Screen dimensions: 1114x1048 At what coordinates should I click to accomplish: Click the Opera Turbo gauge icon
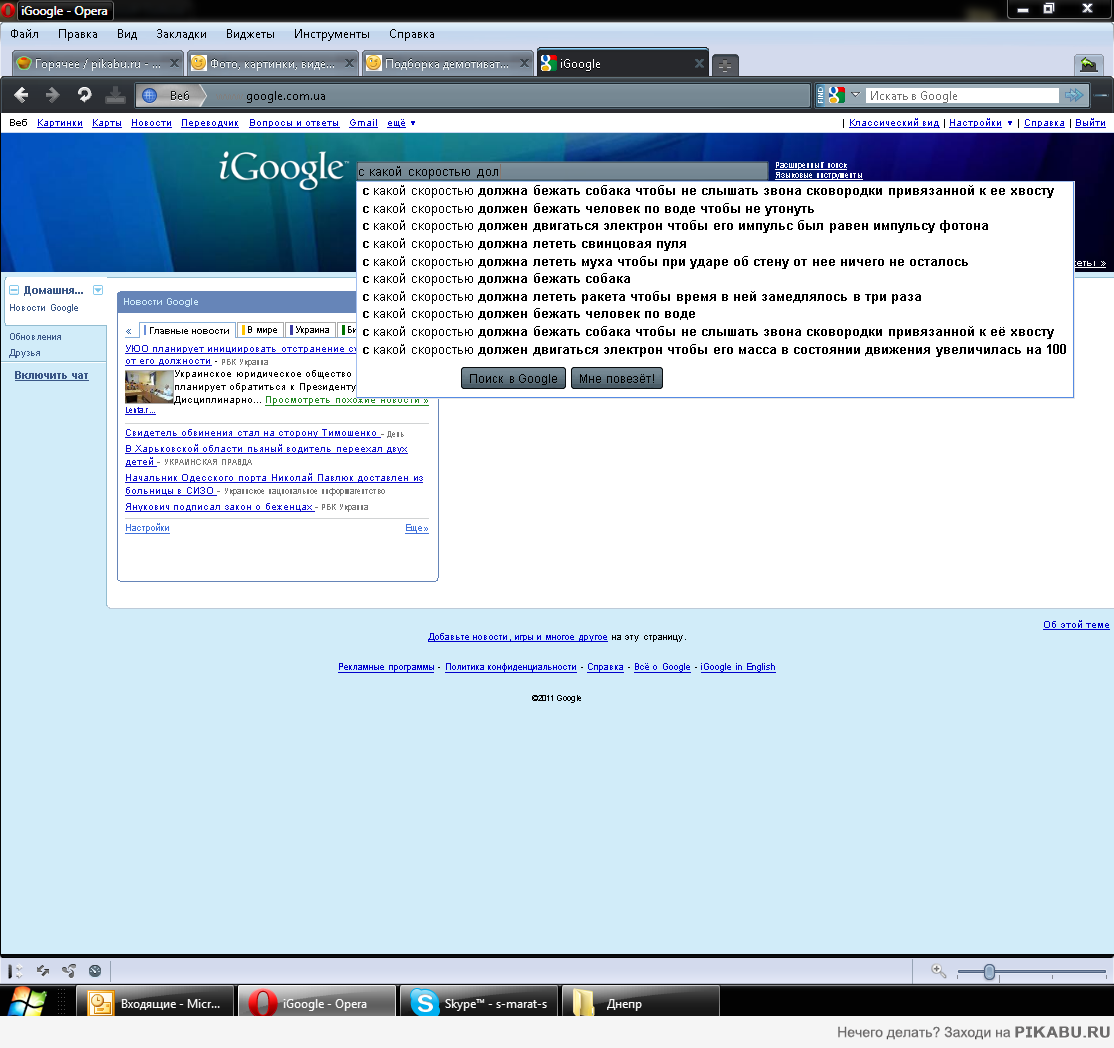point(95,971)
